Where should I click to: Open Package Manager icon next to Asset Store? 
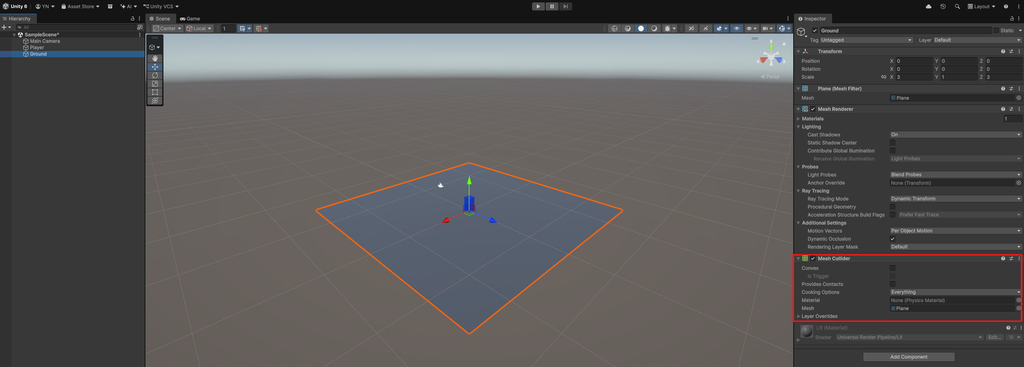110,6
